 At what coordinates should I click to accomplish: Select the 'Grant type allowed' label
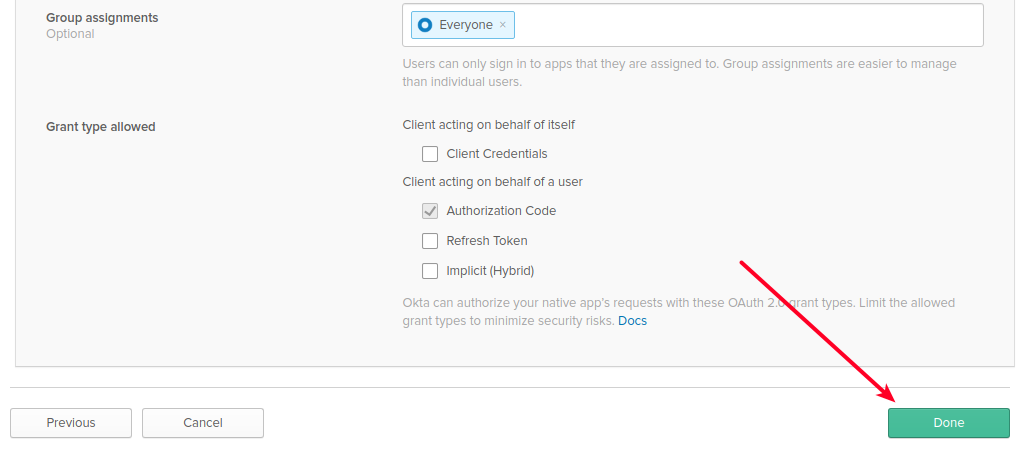click(x=100, y=126)
